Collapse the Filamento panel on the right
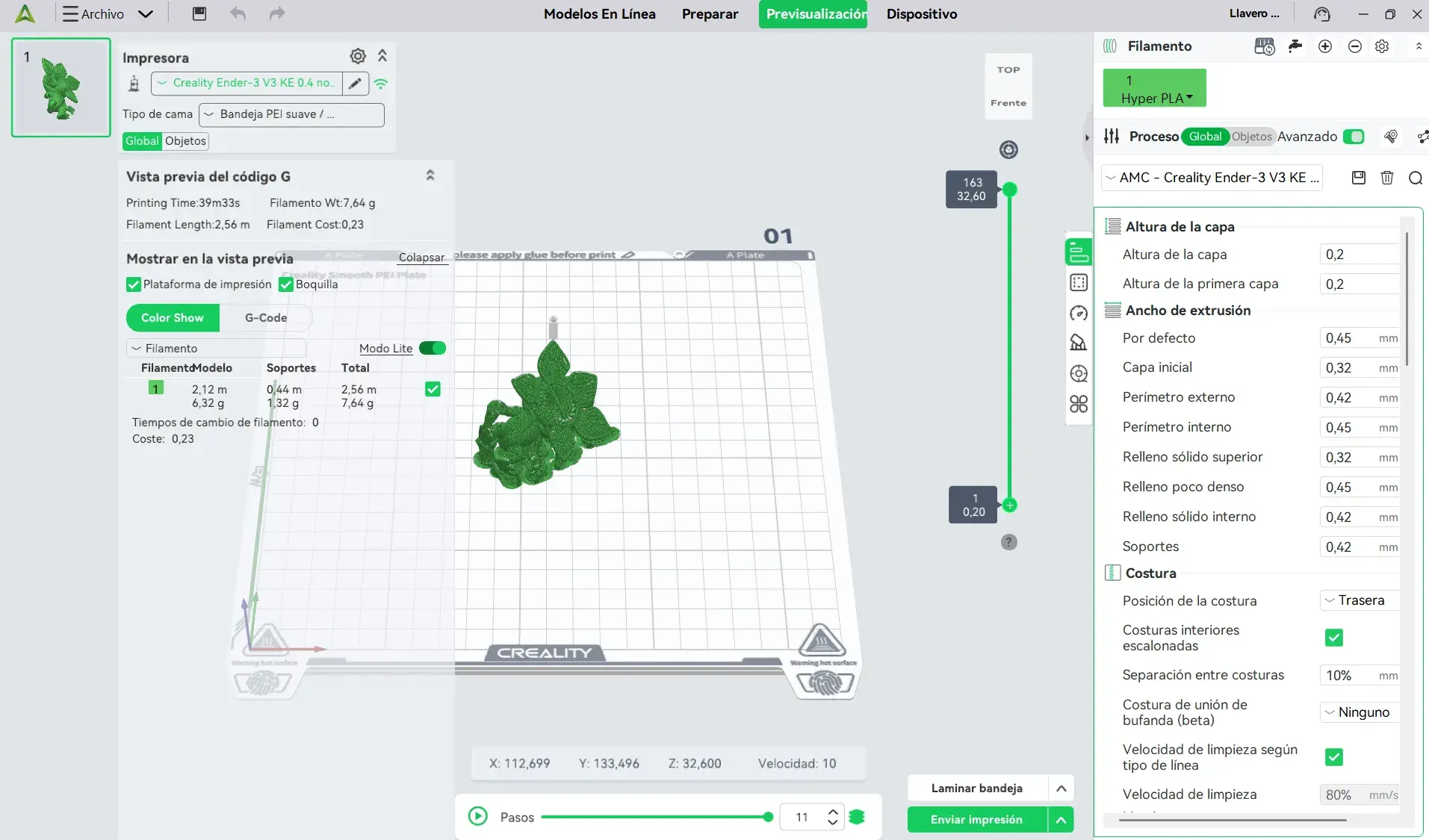 pos(1419,46)
